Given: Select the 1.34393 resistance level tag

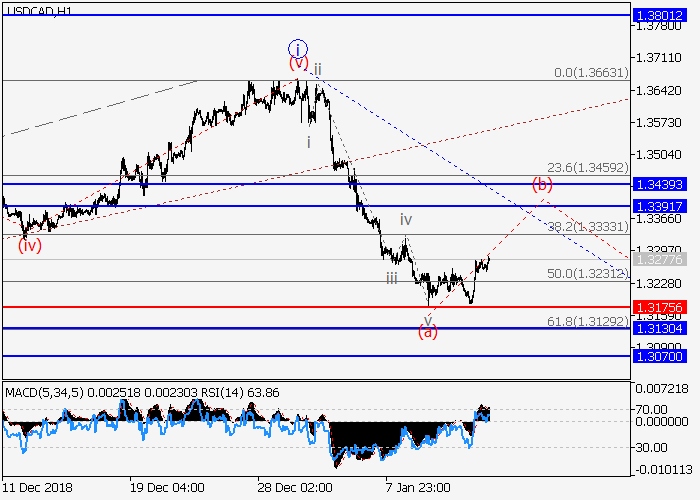Looking at the screenshot, I should 660,184.
